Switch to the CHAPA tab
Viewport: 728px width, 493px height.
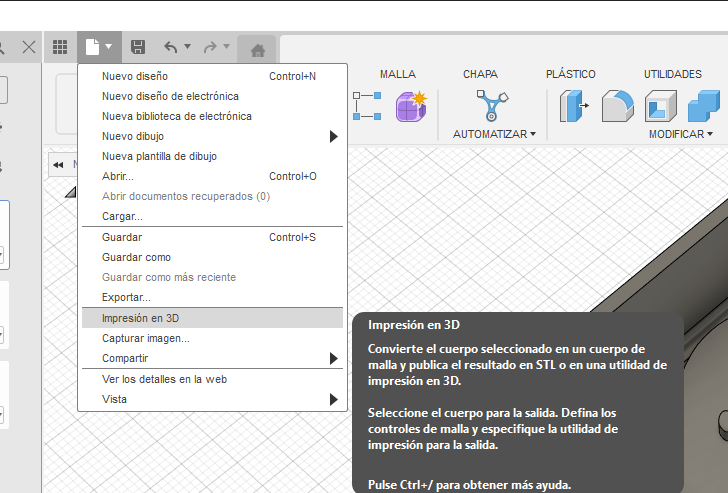(480, 74)
